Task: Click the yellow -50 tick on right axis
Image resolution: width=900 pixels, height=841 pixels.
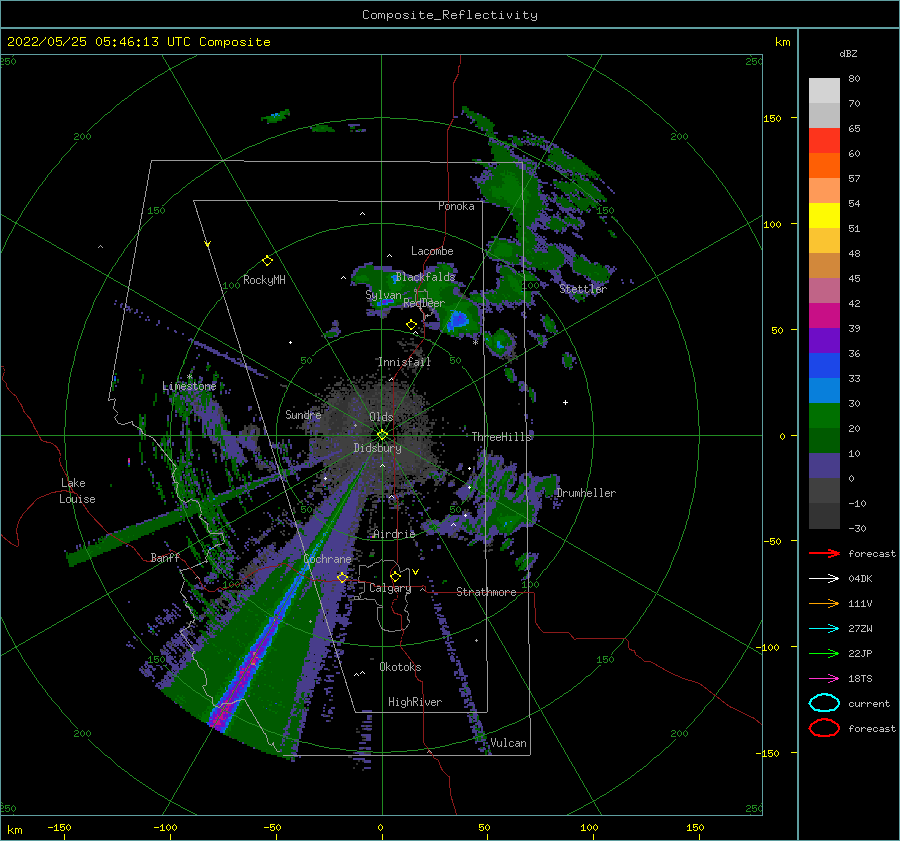Action: [x=772, y=541]
